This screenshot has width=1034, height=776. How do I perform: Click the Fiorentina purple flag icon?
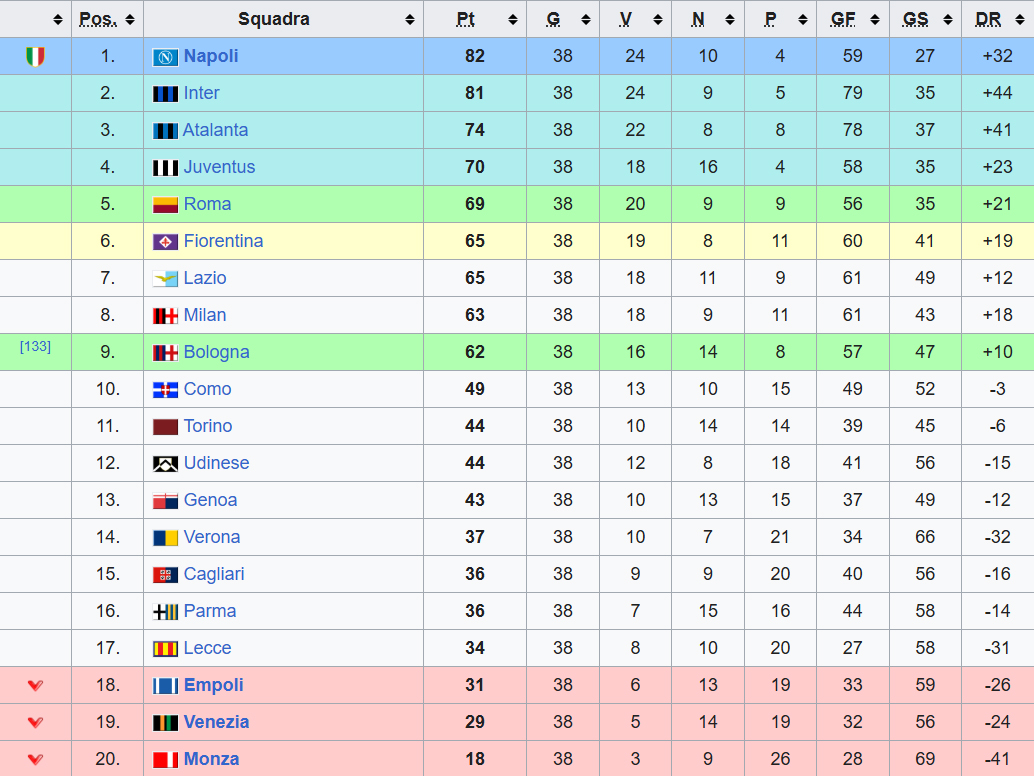(x=165, y=242)
